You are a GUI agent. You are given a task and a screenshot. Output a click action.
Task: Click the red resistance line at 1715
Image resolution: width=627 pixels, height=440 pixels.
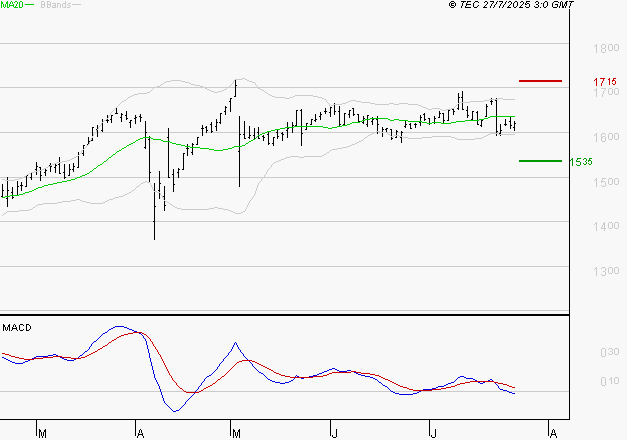point(540,81)
